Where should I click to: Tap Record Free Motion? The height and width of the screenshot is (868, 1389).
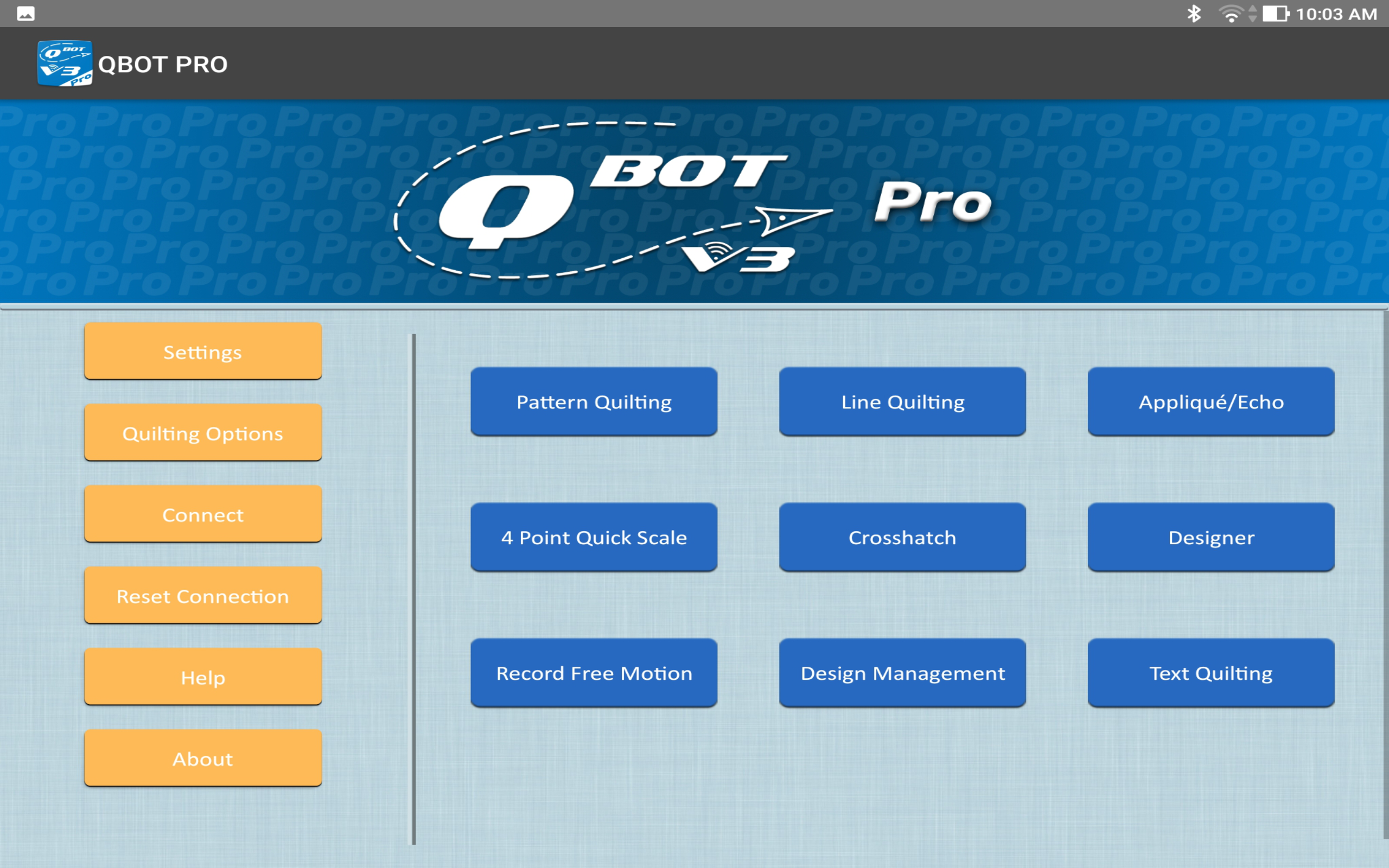[x=594, y=673]
